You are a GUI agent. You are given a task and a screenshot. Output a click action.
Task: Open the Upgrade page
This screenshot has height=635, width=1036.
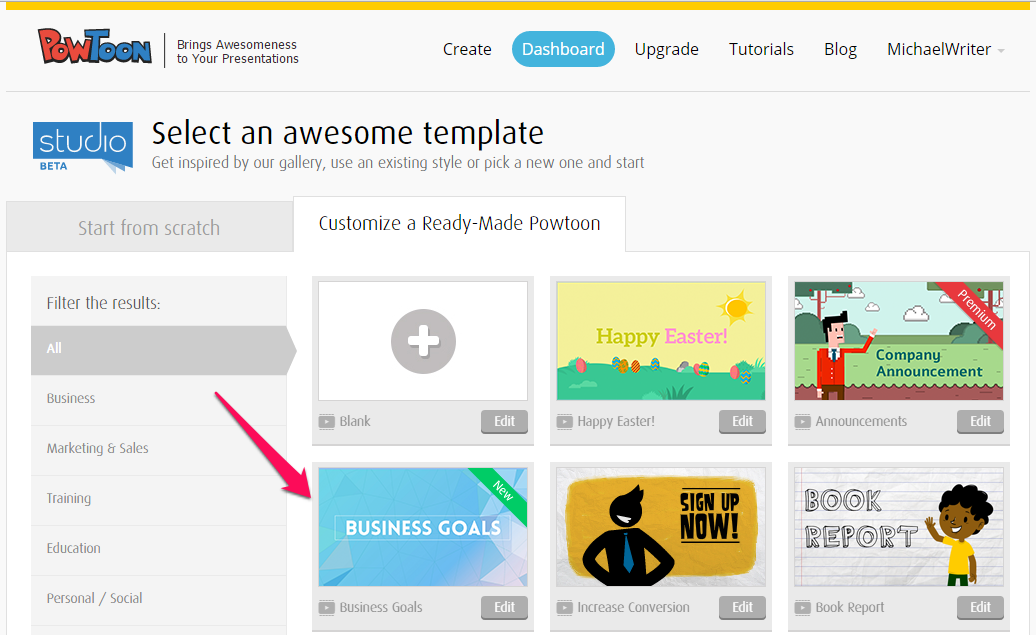point(667,50)
